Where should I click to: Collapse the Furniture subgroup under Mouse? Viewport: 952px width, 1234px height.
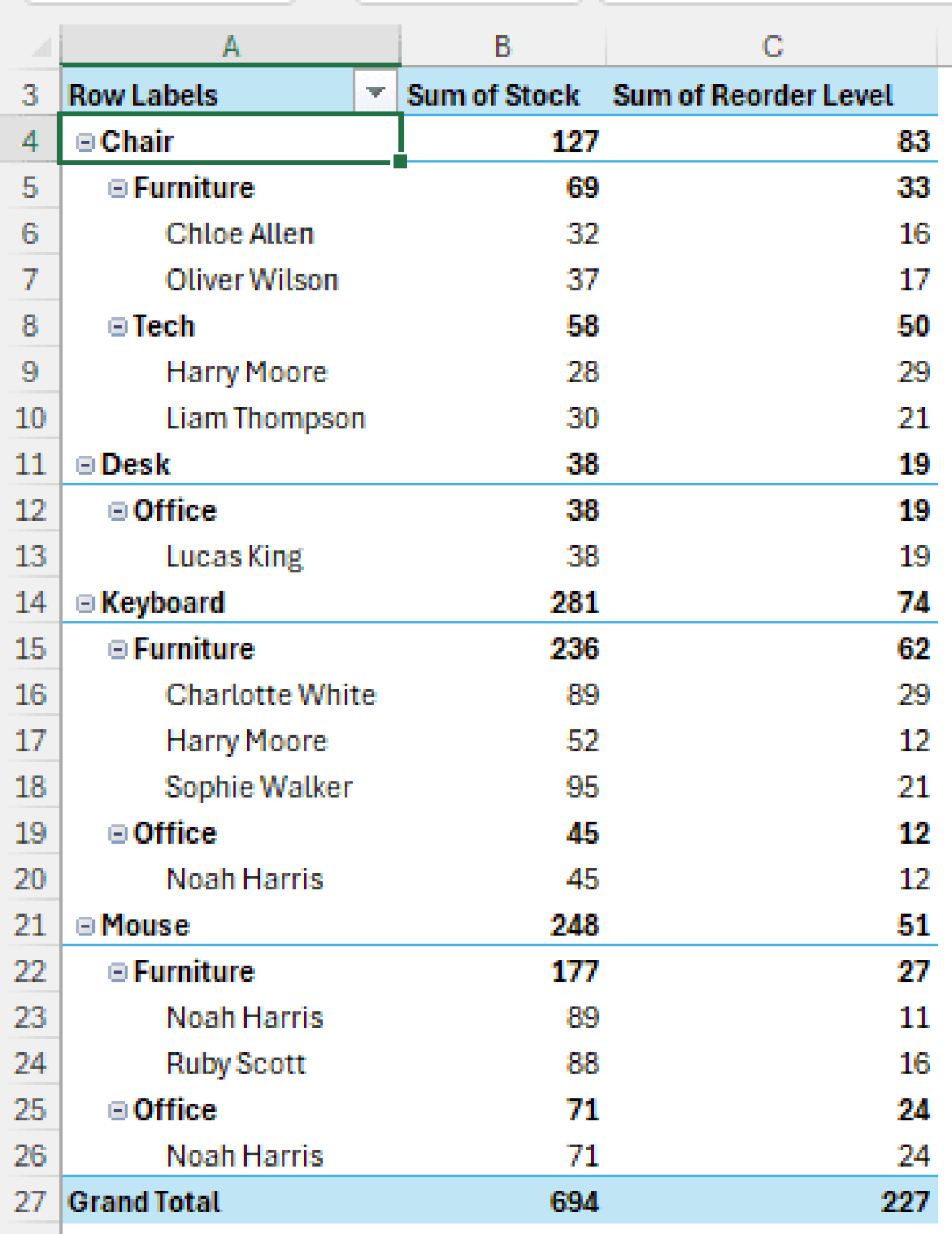coord(117,971)
